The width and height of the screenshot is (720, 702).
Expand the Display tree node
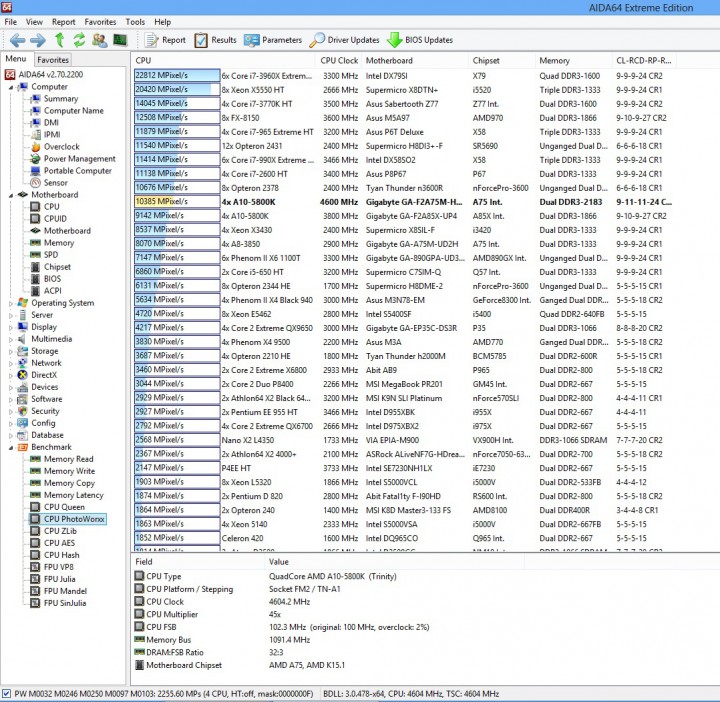tap(11, 327)
